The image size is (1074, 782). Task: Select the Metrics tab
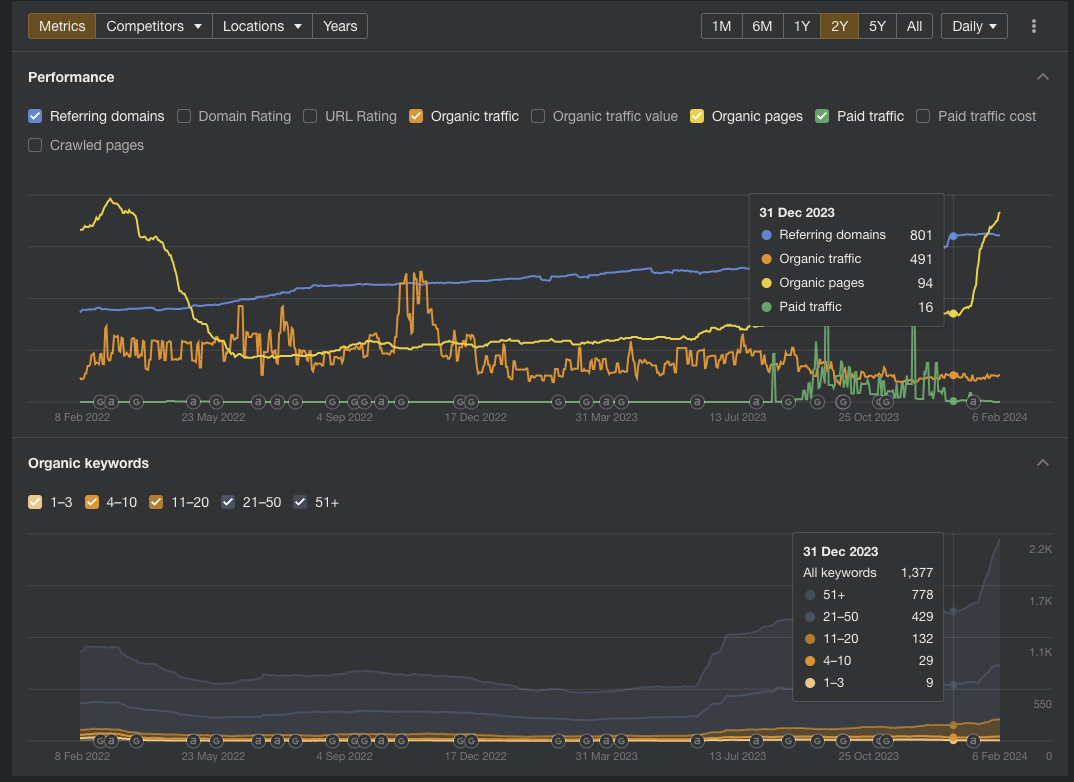point(61,26)
